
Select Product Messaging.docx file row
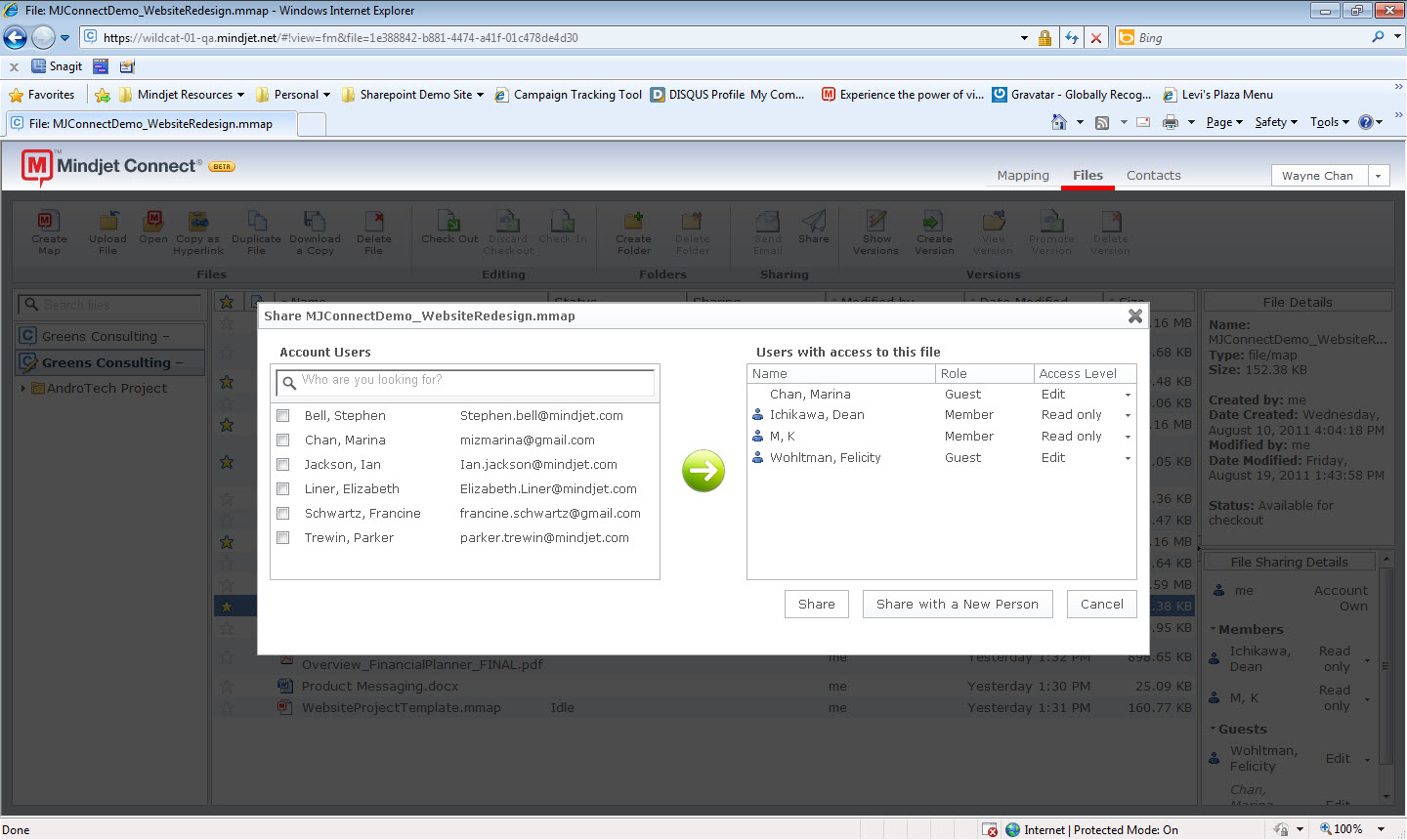point(703,687)
